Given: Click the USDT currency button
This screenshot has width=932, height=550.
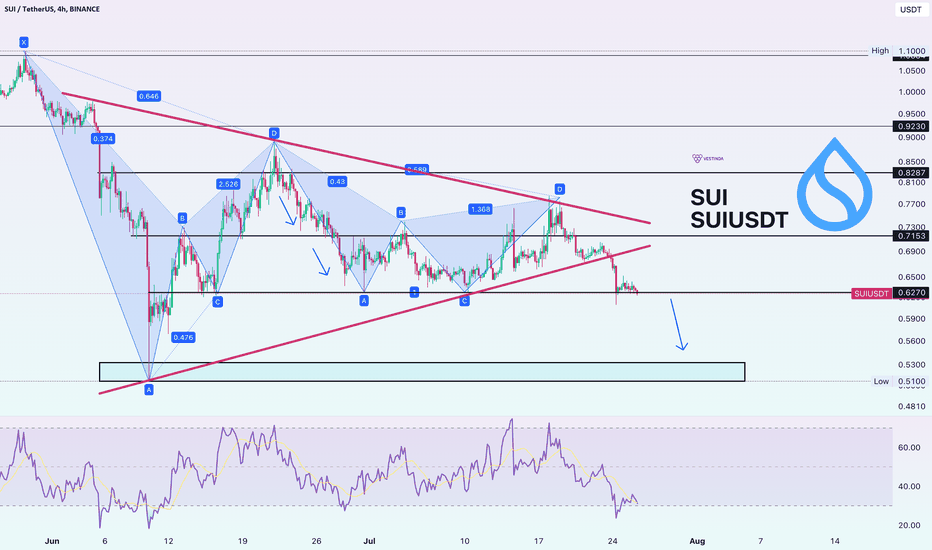Looking at the screenshot, I should [x=911, y=10].
